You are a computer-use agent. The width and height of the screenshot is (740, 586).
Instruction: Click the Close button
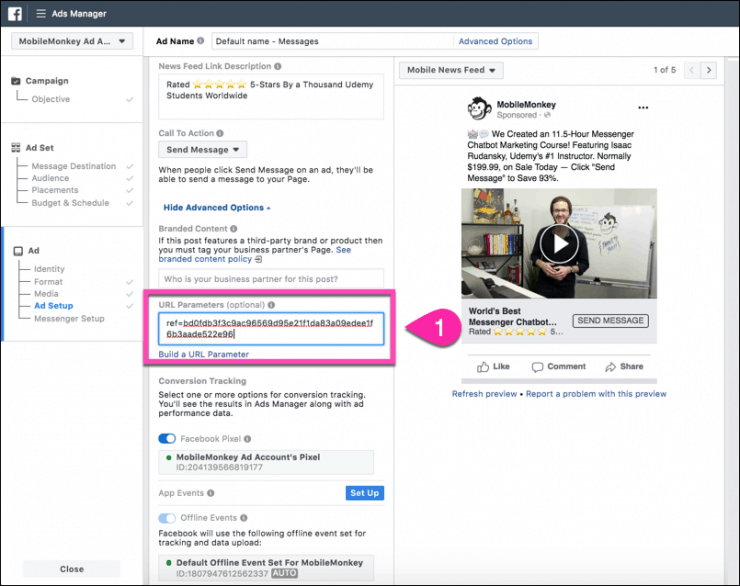click(72, 569)
